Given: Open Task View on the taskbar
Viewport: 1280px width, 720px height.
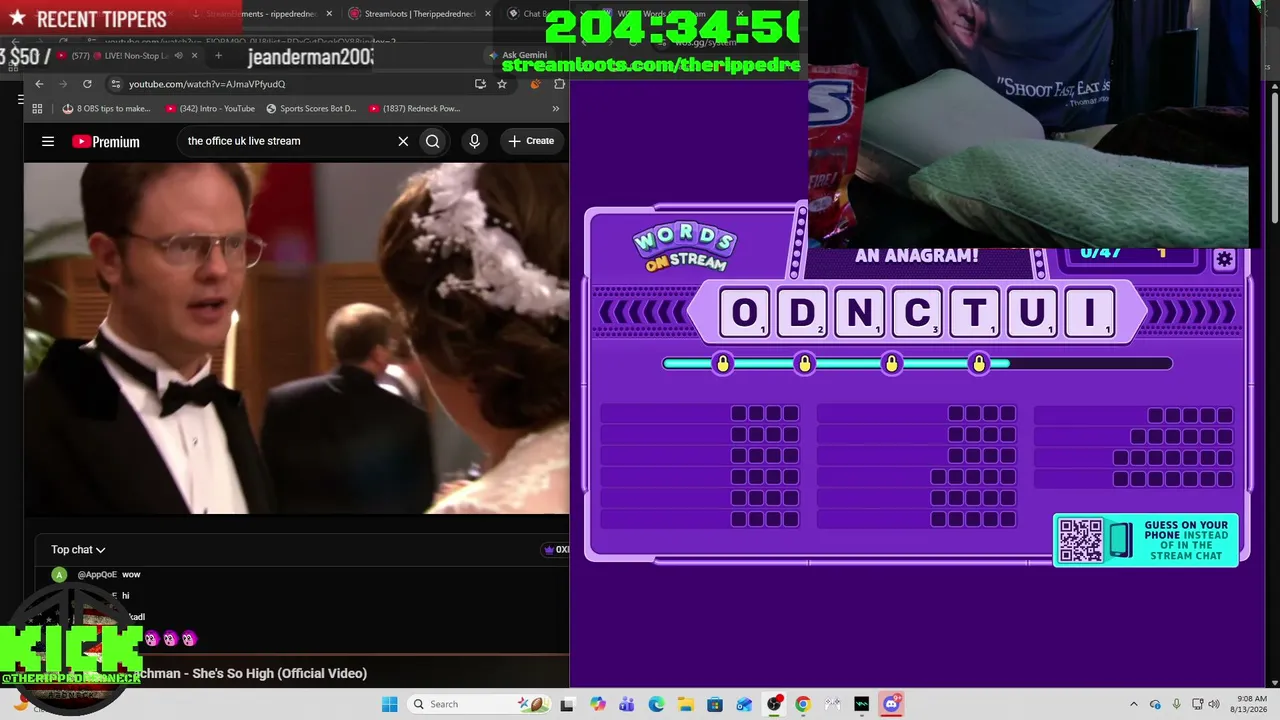Looking at the screenshot, I should 568,704.
